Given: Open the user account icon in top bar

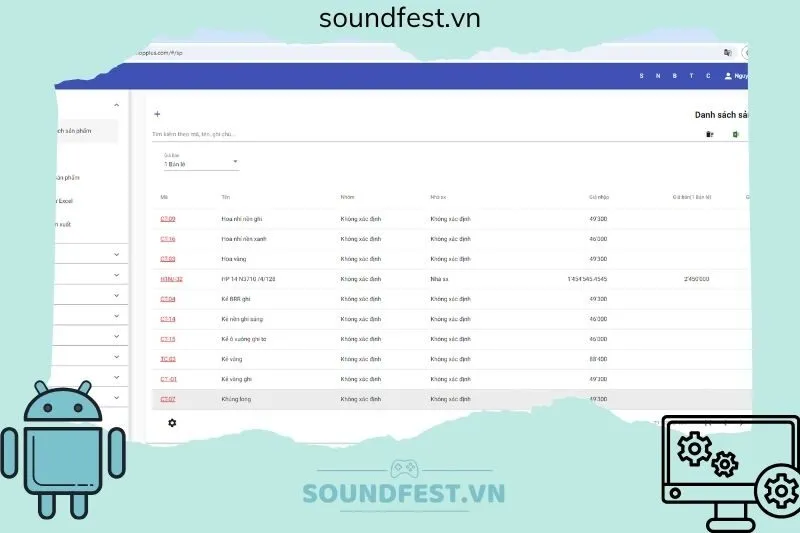Looking at the screenshot, I should click(728, 75).
